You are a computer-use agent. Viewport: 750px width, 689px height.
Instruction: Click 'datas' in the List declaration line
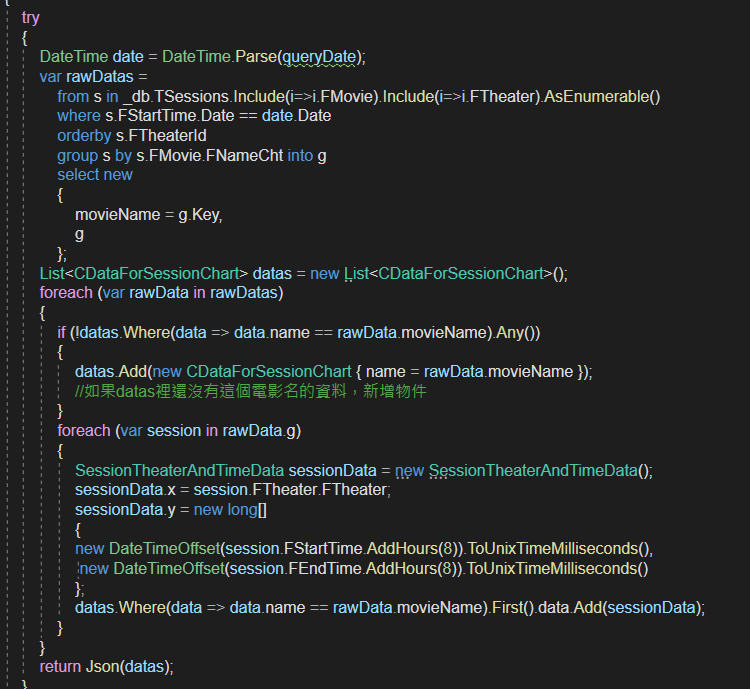click(x=272, y=274)
